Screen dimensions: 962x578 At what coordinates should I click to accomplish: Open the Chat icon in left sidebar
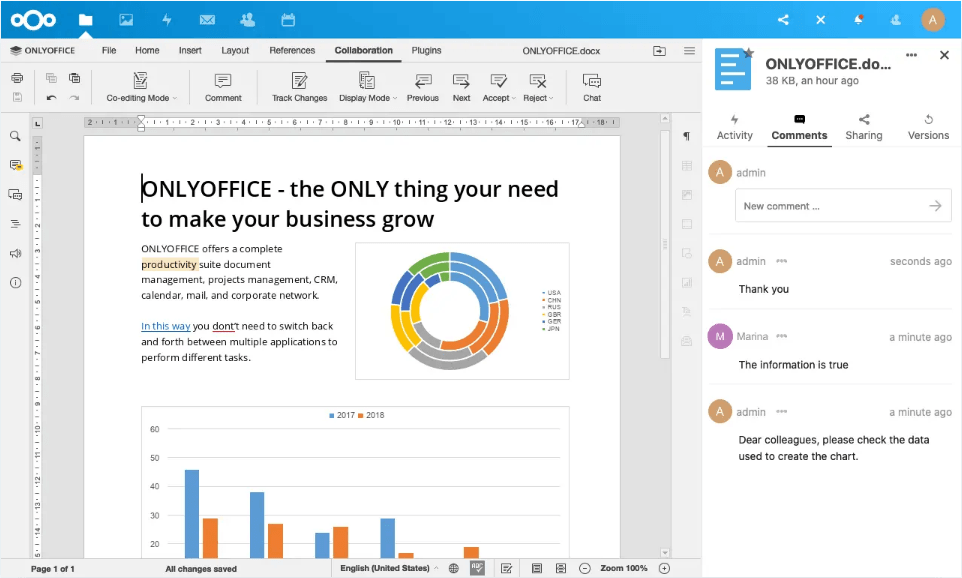(x=15, y=195)
